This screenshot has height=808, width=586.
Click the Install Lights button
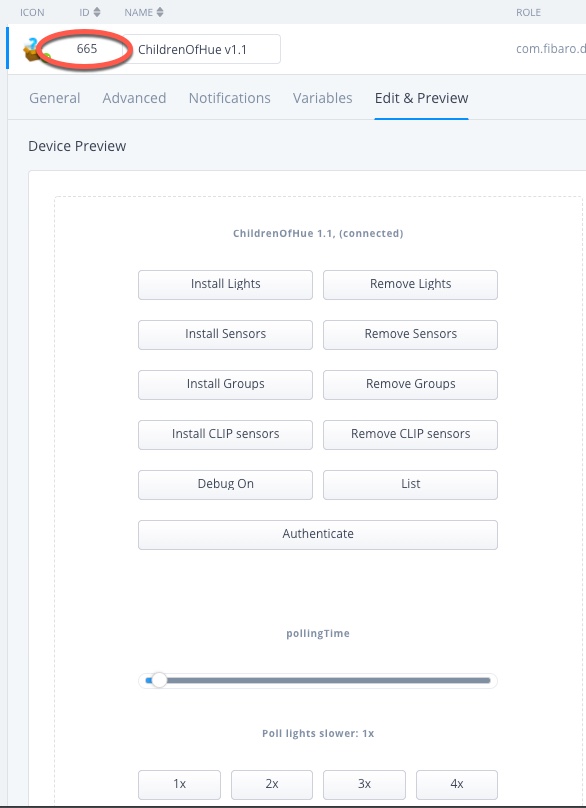click(225, 284)
